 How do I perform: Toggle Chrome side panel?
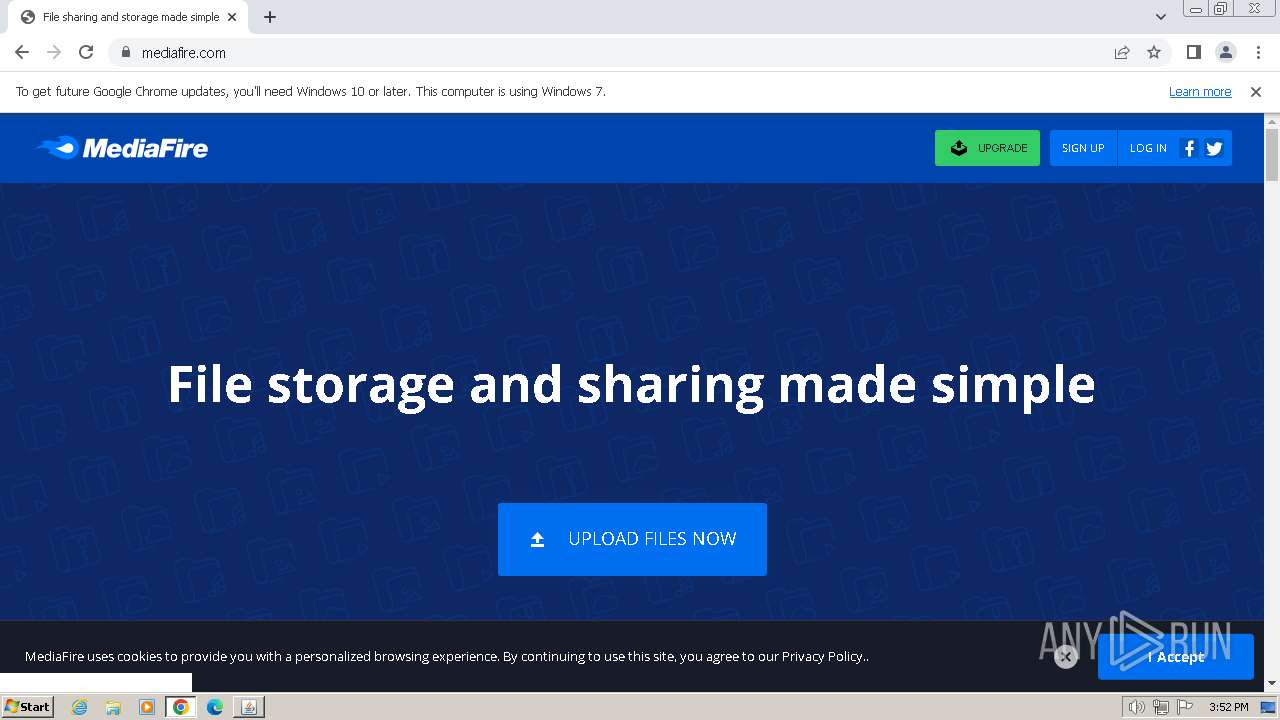click(x=1193, y=53)
